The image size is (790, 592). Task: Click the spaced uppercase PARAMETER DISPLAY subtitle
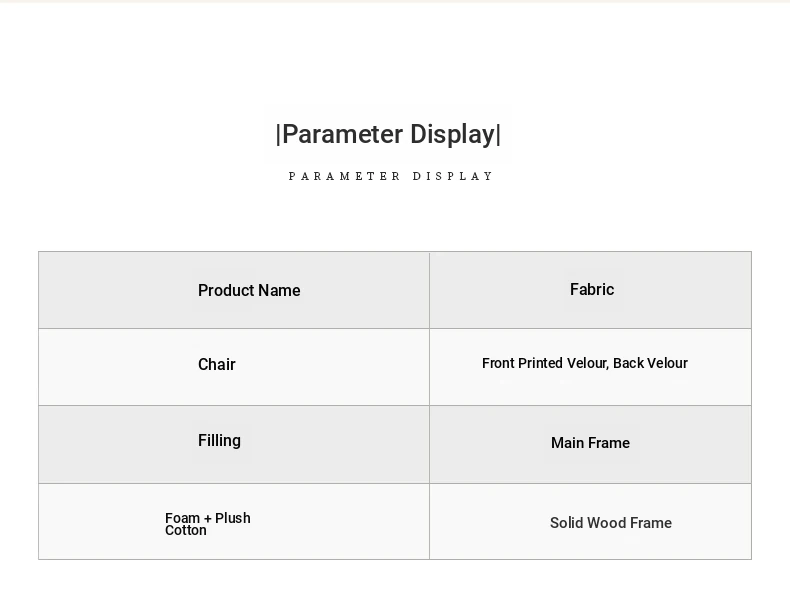(391, 176)
